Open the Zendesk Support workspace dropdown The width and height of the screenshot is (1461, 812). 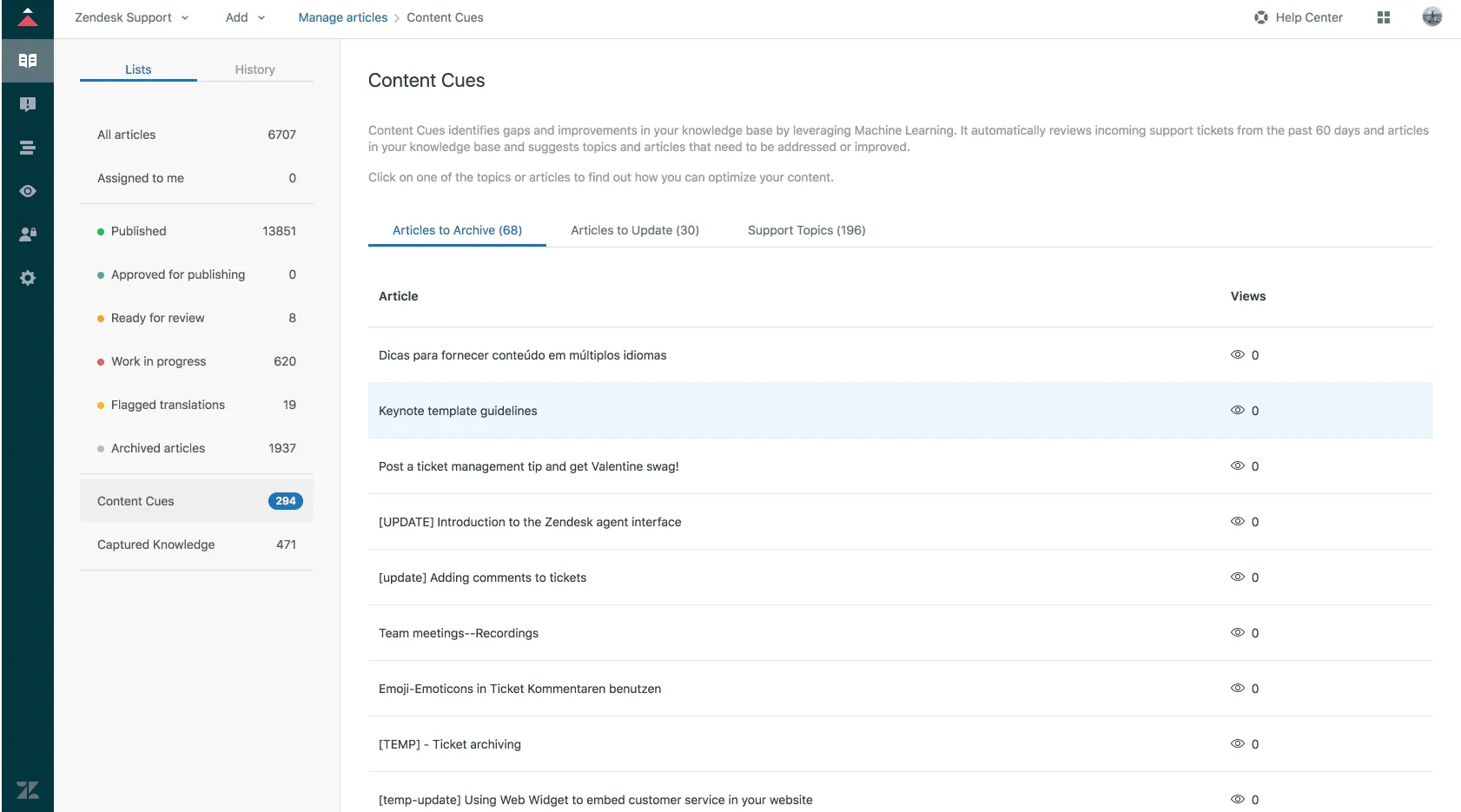point(131,17)
